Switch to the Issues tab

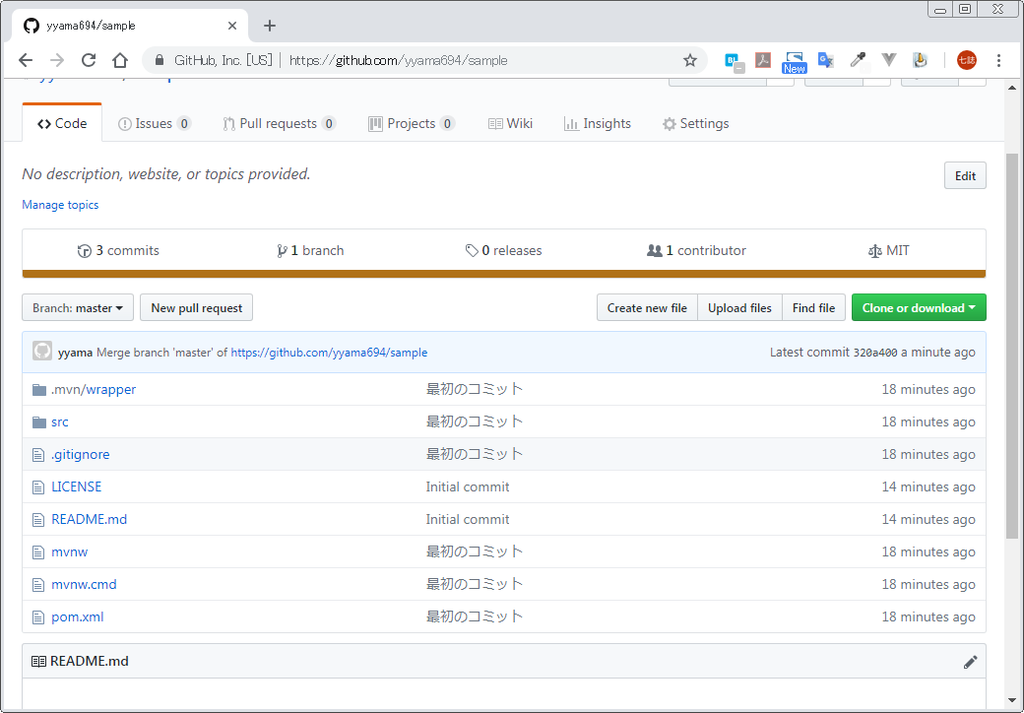tap(154, 123)
